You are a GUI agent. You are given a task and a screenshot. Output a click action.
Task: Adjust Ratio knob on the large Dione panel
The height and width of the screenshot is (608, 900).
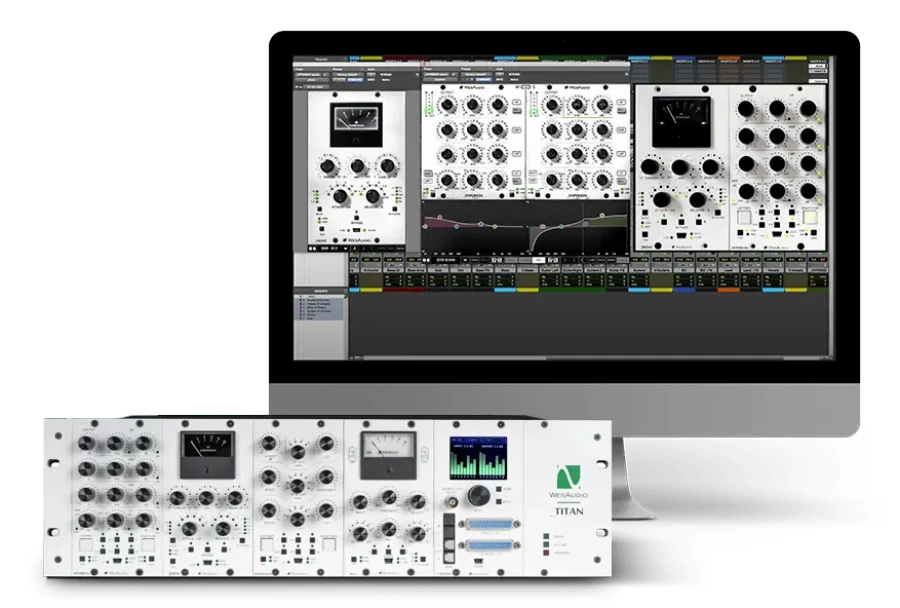[680, 168]
